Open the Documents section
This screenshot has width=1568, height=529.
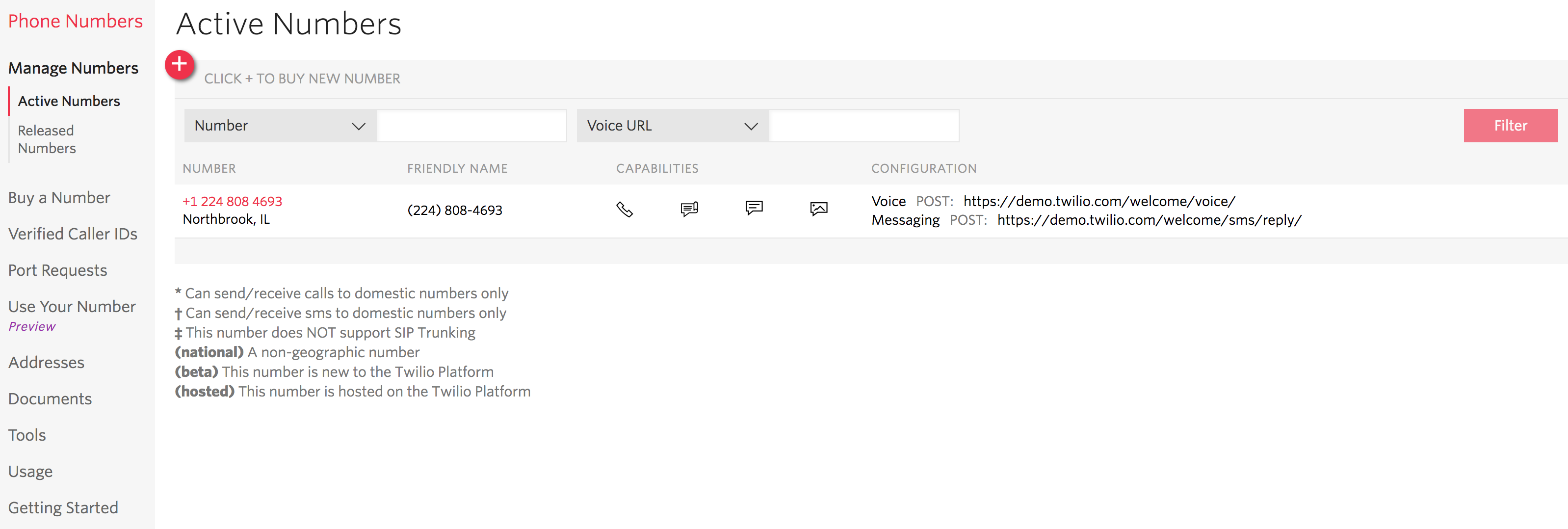click(50, 399)
